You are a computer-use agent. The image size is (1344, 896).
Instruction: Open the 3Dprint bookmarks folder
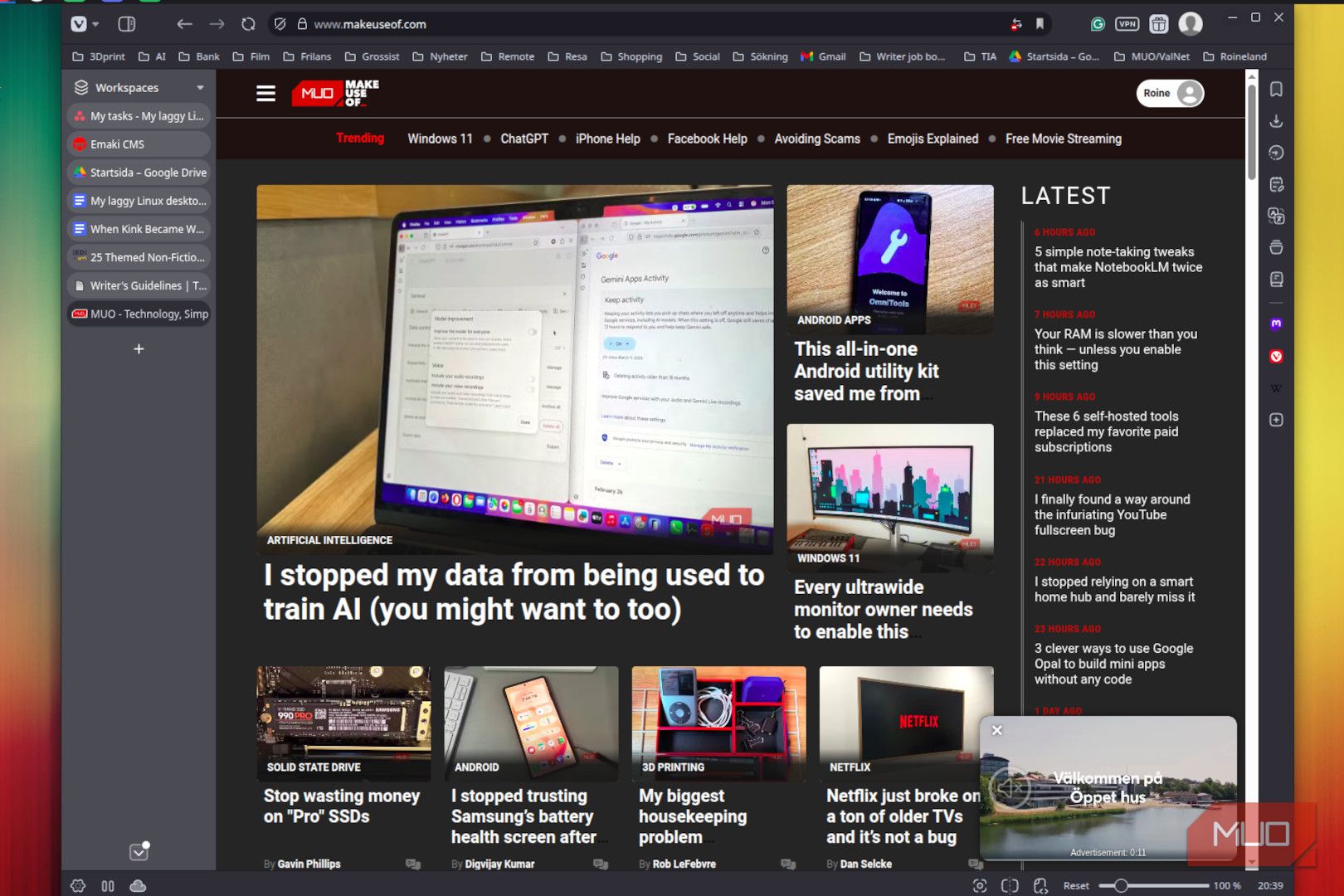99,56
